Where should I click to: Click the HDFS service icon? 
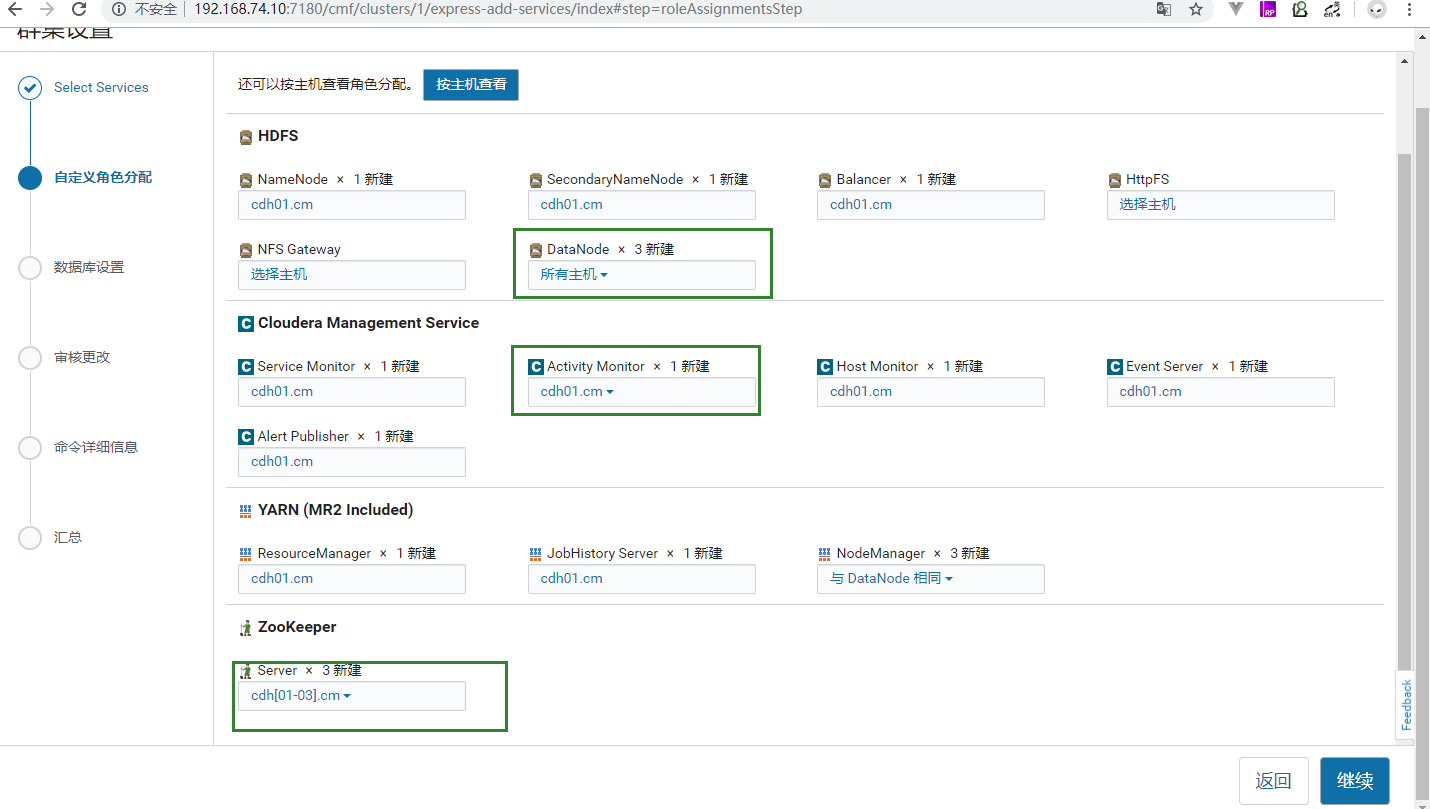pos(246,137)
